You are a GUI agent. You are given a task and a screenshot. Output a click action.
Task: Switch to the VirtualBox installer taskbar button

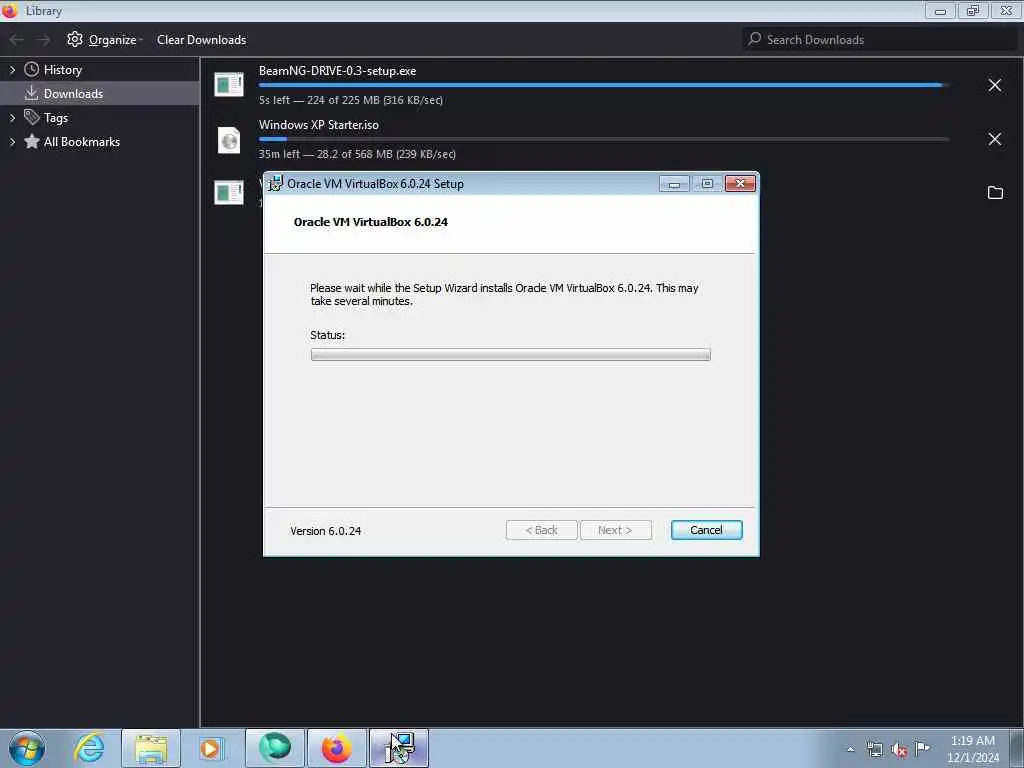pos(399,748)
